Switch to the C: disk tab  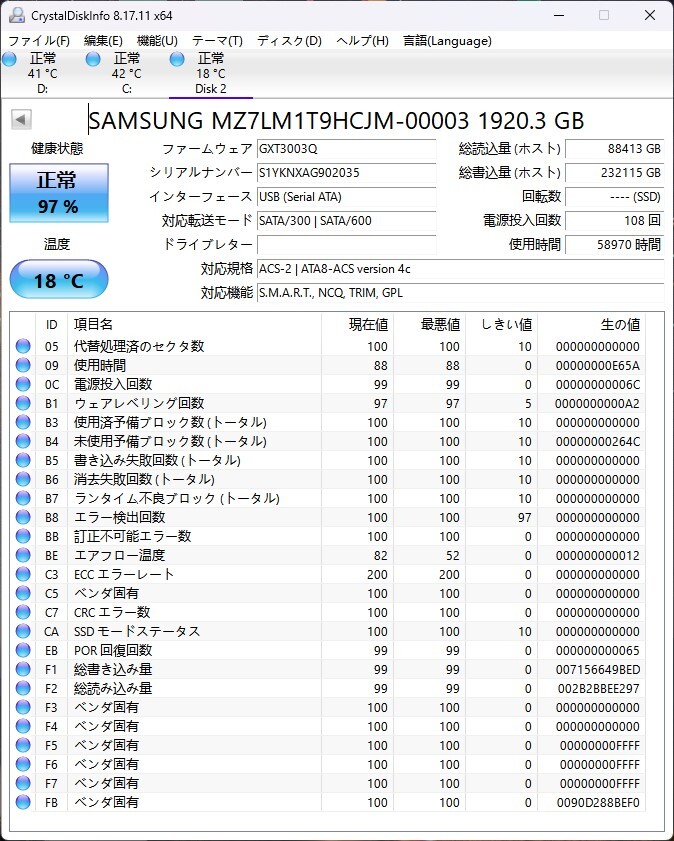click(x=127, y=73)
